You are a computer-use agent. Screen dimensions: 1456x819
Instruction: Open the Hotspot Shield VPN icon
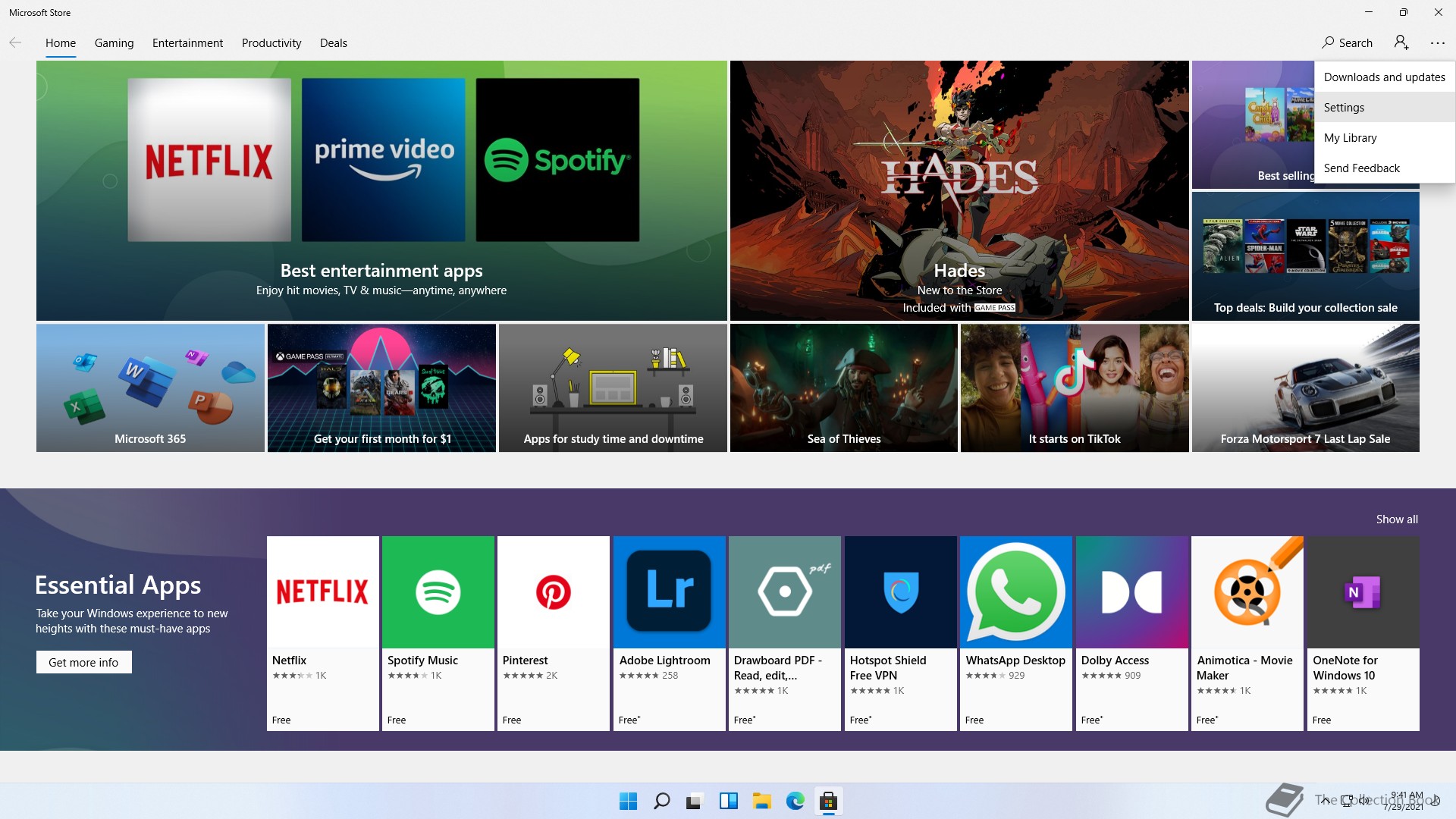[901, 592]
